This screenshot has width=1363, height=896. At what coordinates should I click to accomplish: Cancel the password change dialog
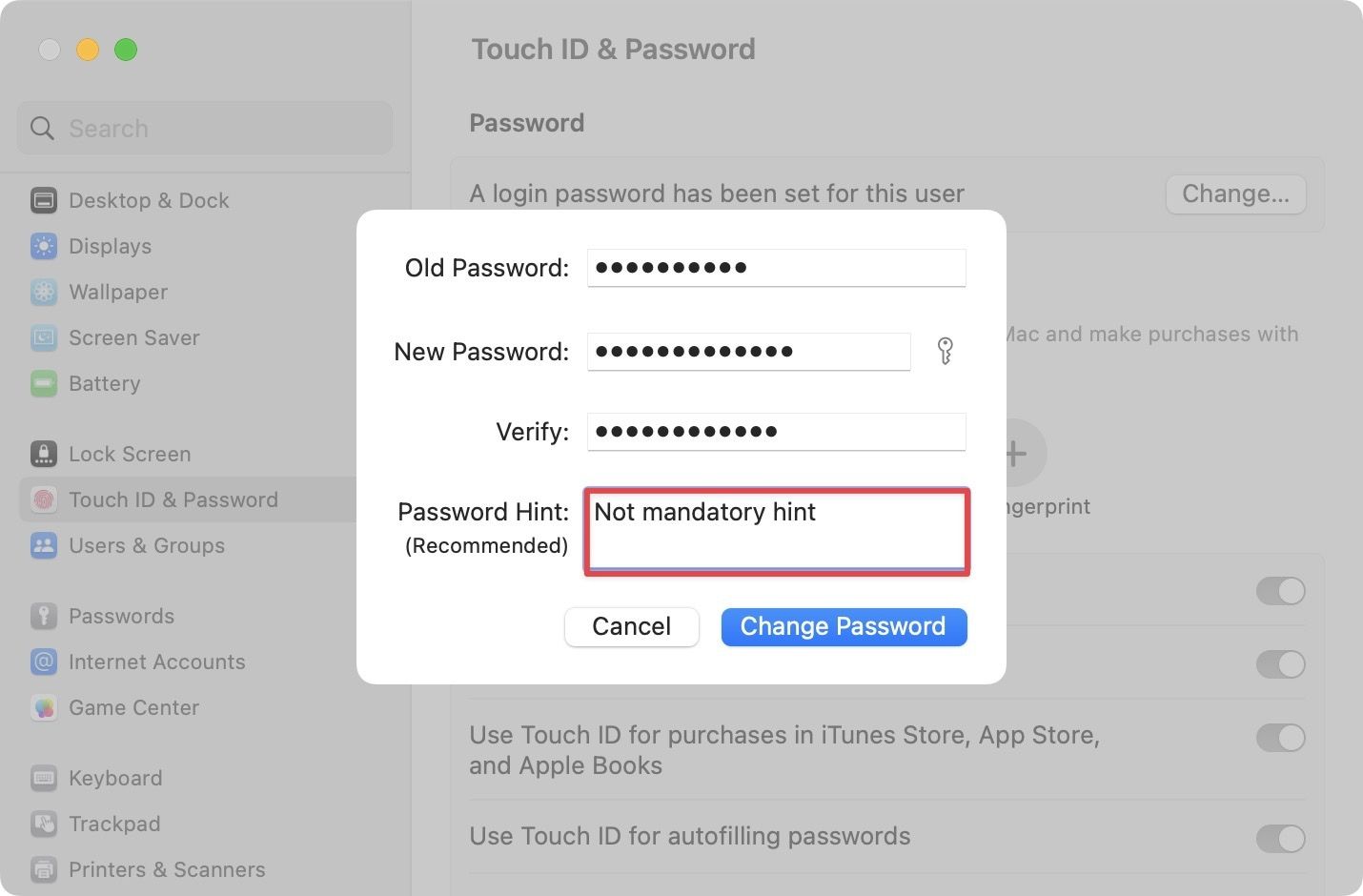631,626
